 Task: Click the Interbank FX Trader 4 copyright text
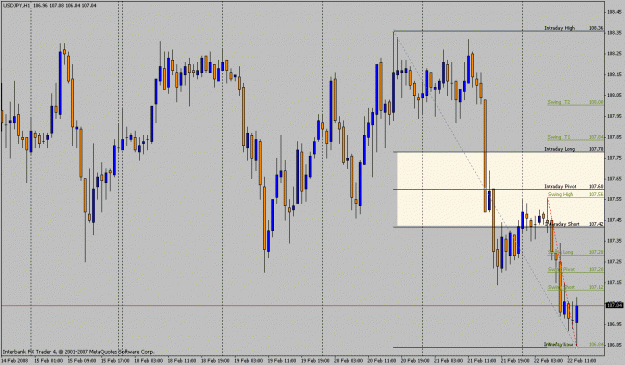click(x=79, y=352)
